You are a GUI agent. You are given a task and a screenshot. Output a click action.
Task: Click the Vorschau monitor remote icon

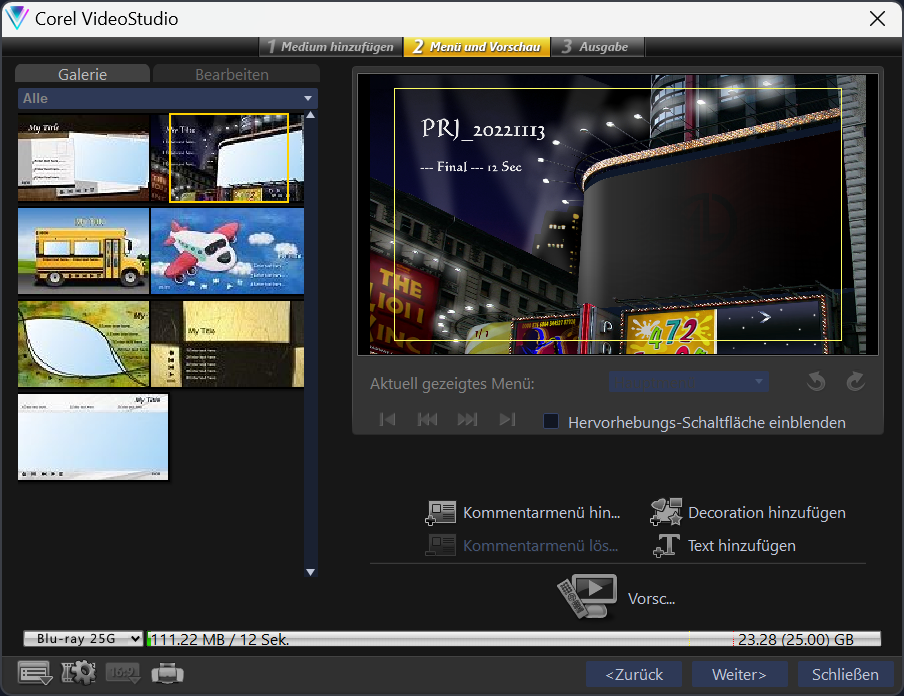(587, 596)
